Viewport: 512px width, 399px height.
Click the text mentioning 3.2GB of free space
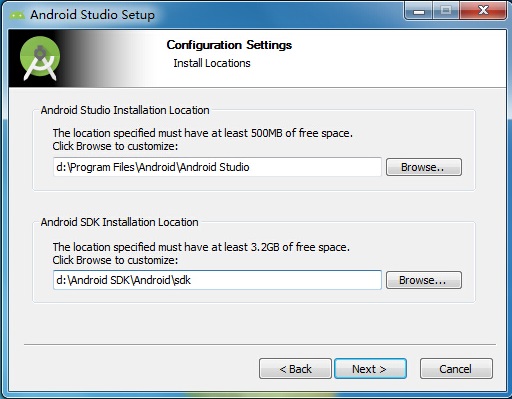click(201, 247)
